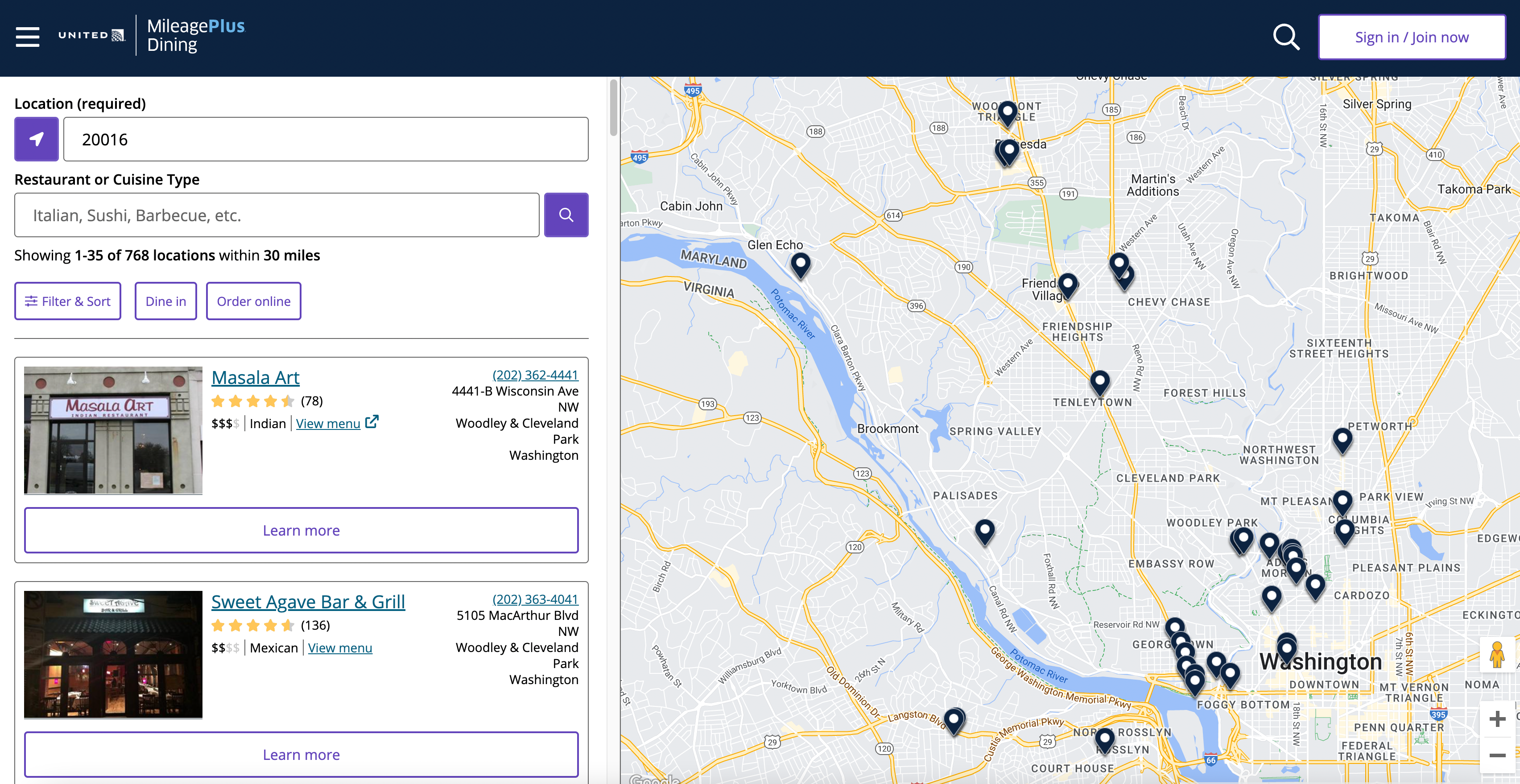Click the header search magnifier icon

[1286, 37]
